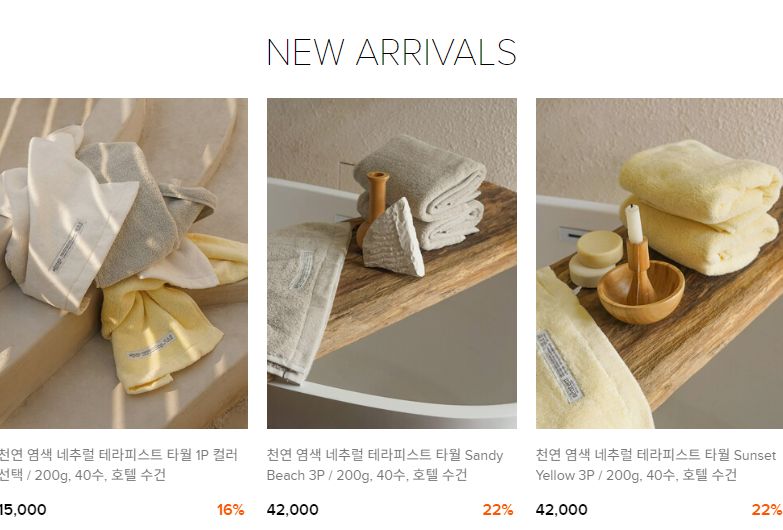The height and width of the screenshot is (530, 783).
Task: Click the folded gray towel stack on wood
Action: (420, 192)
